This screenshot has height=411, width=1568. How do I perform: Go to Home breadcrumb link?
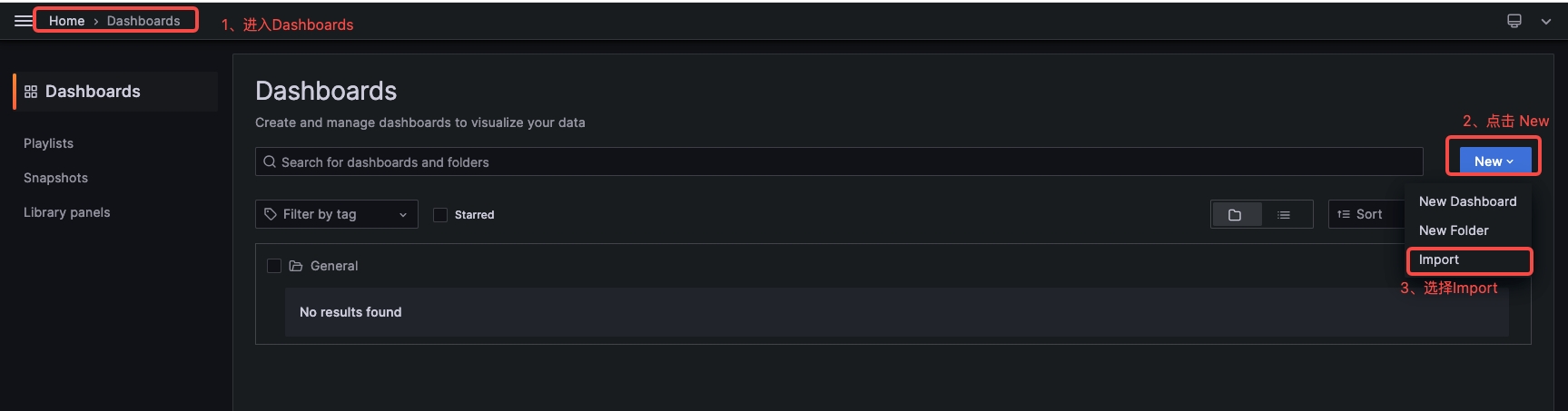(x=66, y=21)
